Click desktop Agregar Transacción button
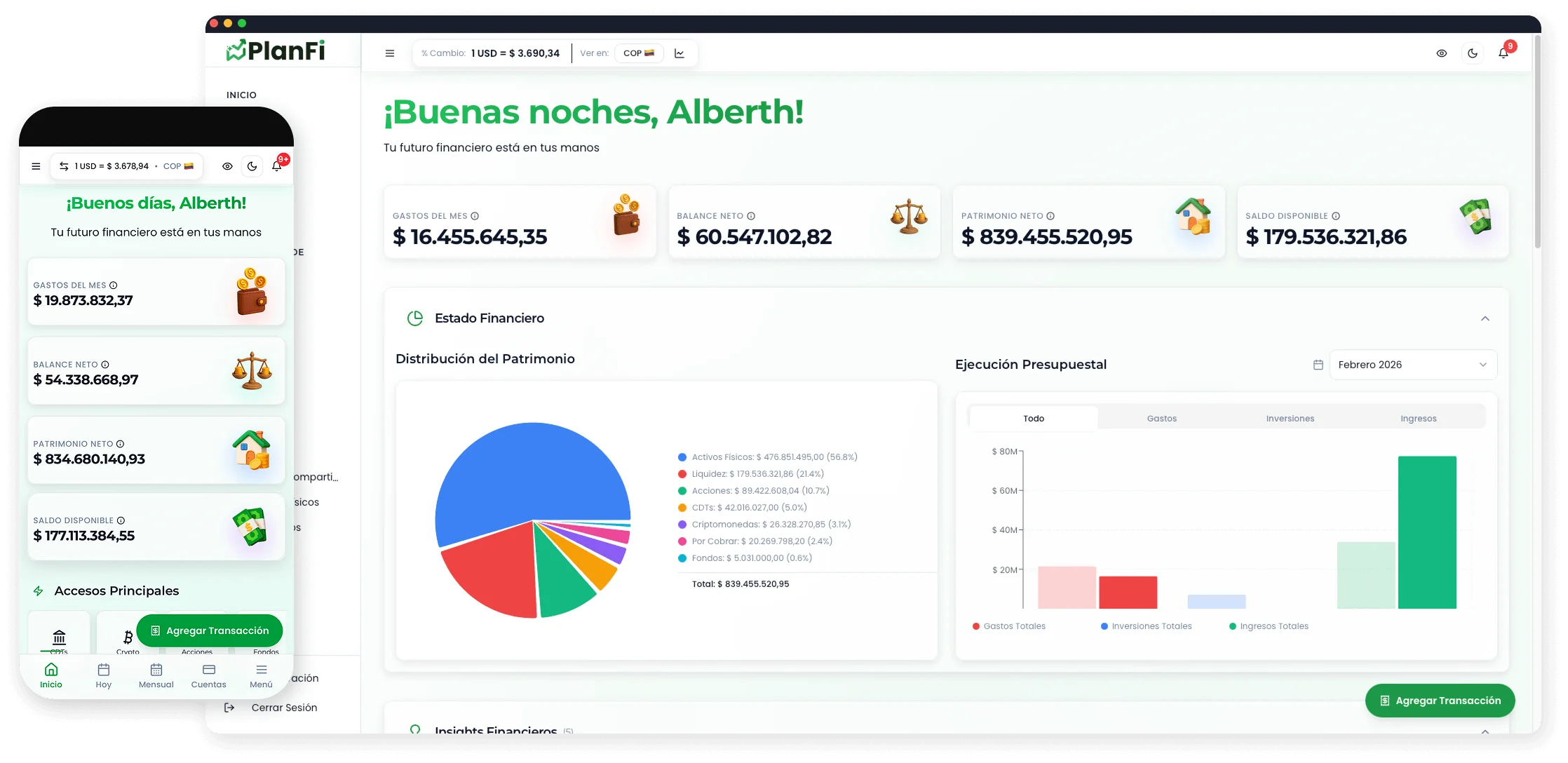Screen dimensions: 1568x763 pyautogui.click(x=1440, y=701)
